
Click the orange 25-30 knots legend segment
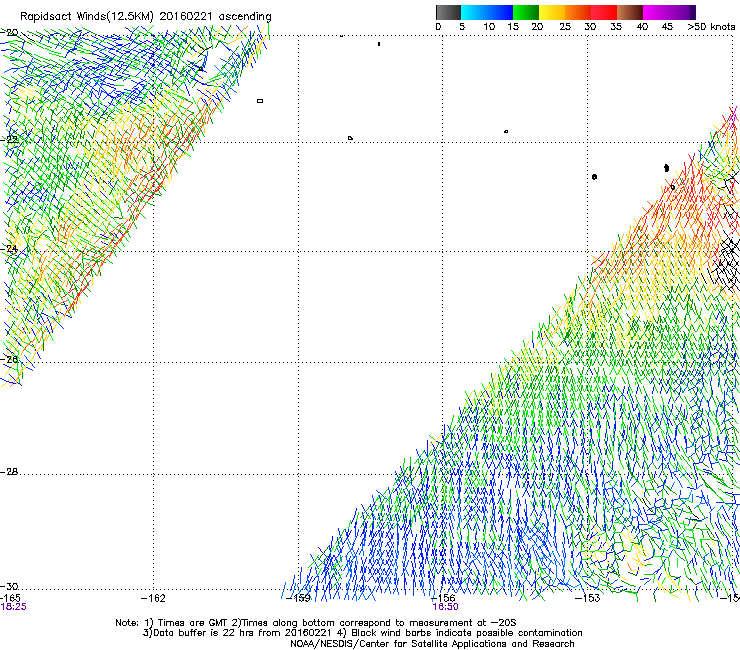pyautogui.click(x=578, y=12)
